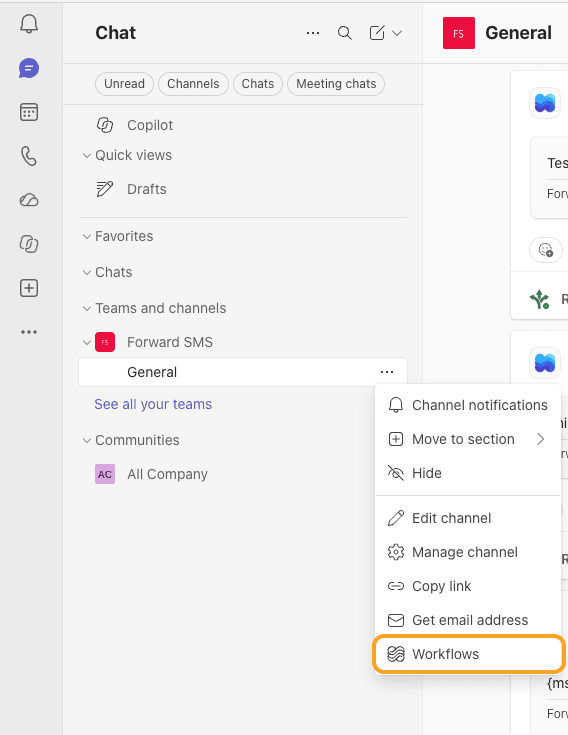Click the blue app avatar on first message
The image size is (568, 735).
[x=545, y=103]
